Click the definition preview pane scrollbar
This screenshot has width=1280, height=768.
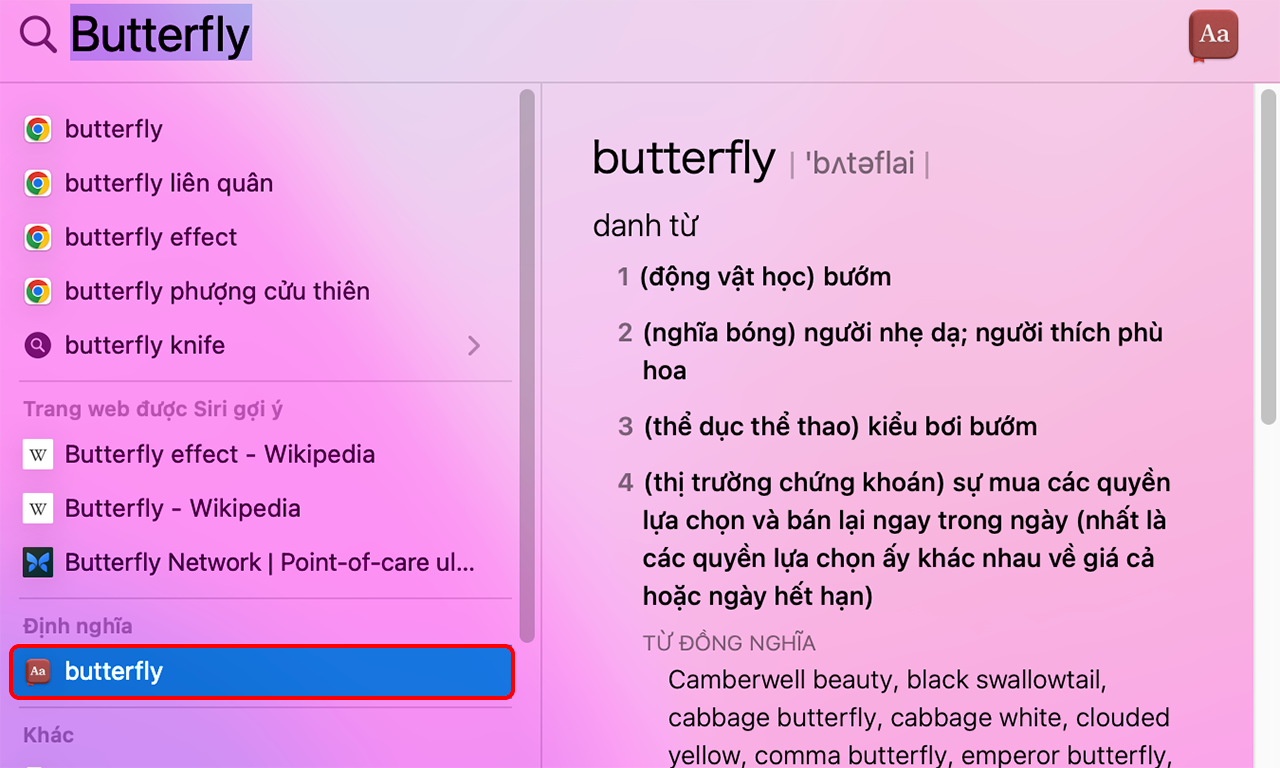click(1268, 255)
